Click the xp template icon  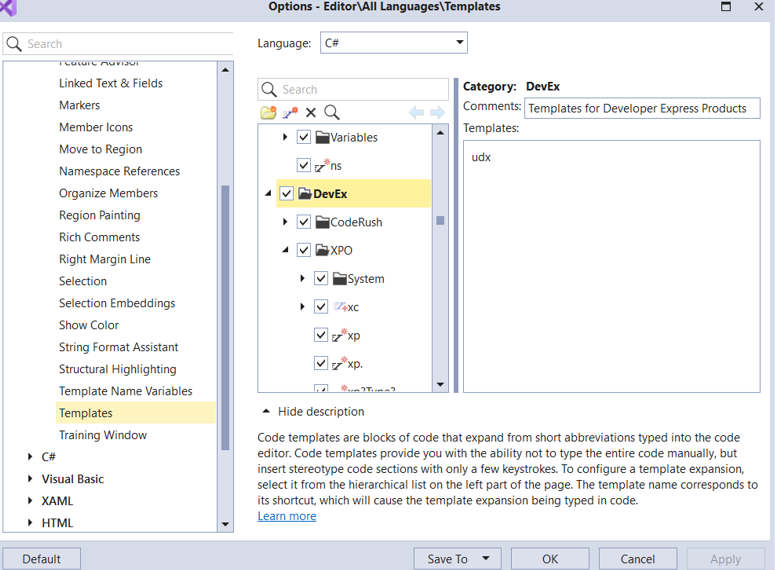[340, 335]
